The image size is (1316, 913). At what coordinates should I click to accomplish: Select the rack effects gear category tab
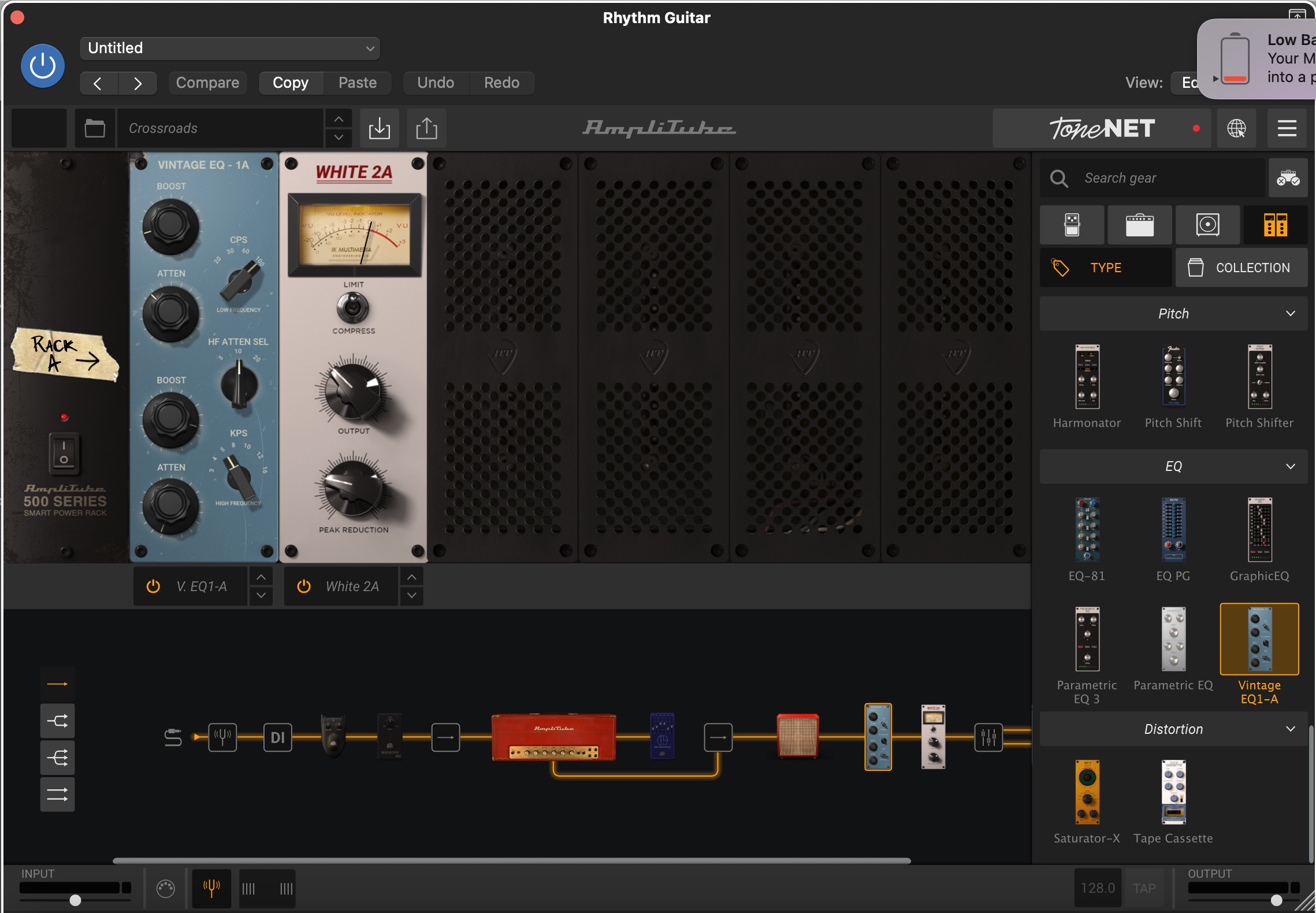click(1276, 225)
